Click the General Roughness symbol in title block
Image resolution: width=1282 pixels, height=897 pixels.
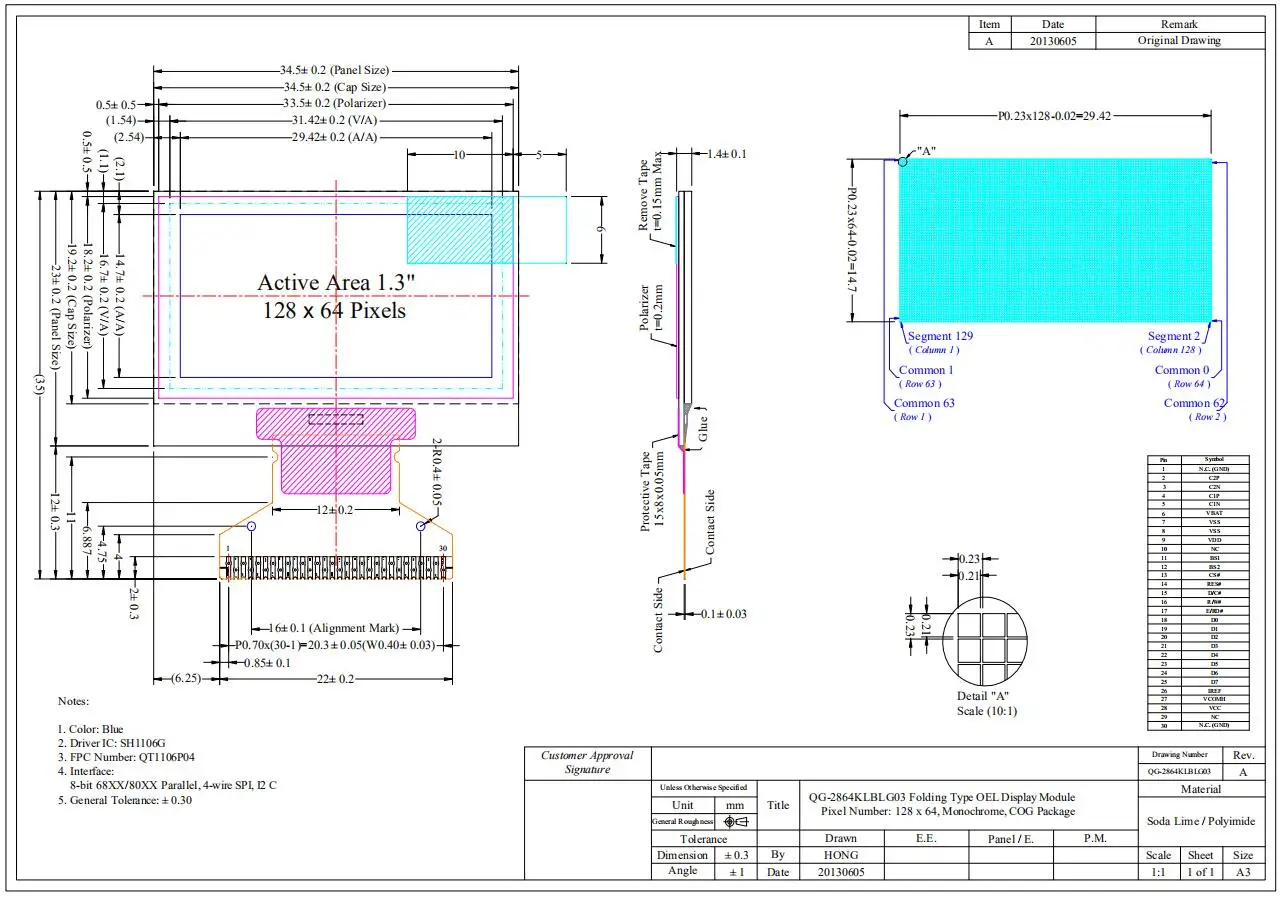pos(735,821)
